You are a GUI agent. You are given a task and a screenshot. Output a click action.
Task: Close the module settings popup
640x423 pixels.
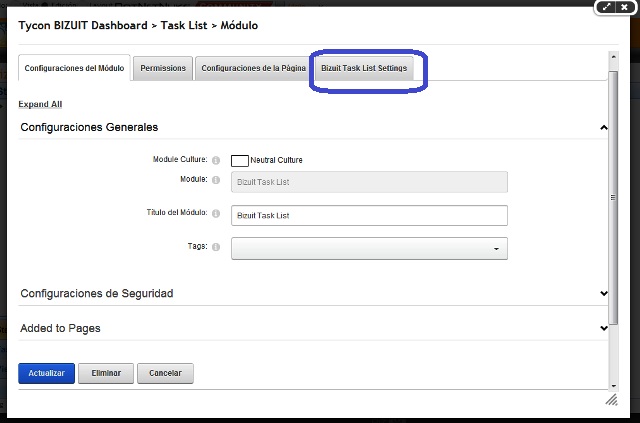click(624, 7)
